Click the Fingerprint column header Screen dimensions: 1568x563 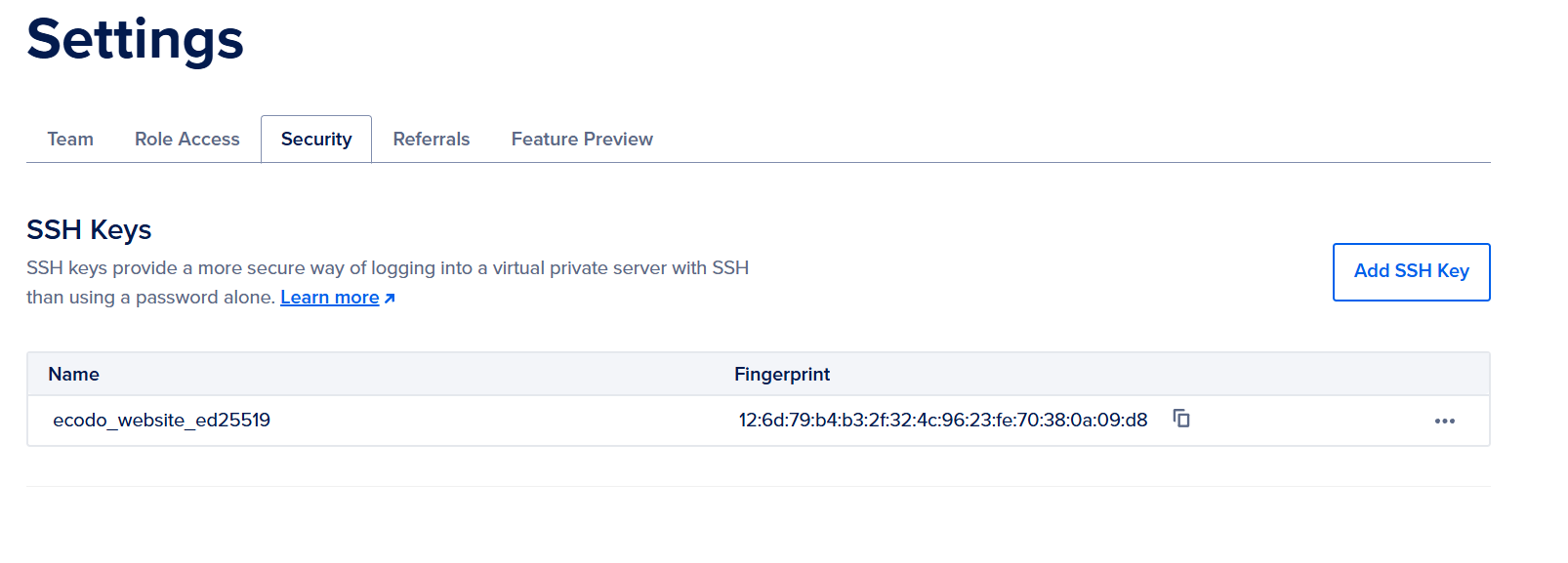782,375
